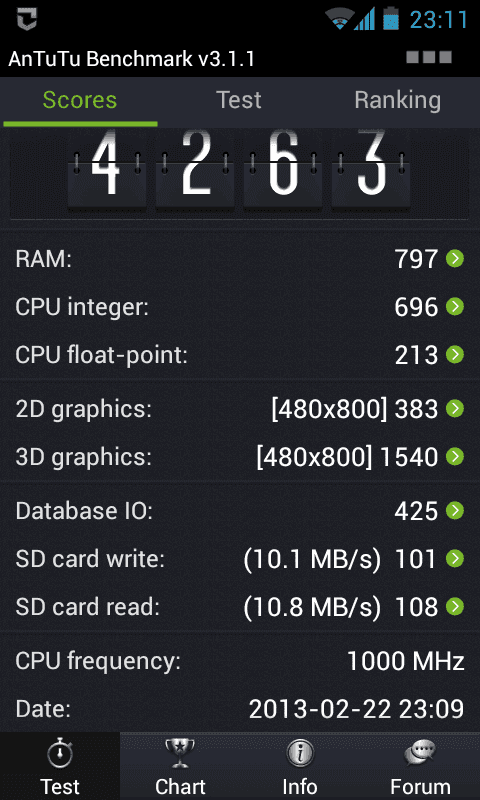Image resolution: width=480 pixels, height=800 pixels.
Task: Tap the SD card read row
Action: tap(240, 607)
